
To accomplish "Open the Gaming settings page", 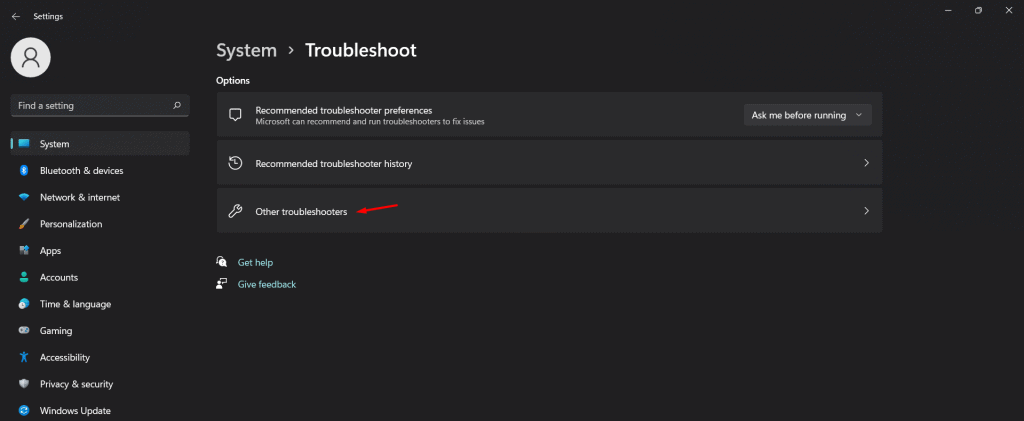I will [56, 331].
